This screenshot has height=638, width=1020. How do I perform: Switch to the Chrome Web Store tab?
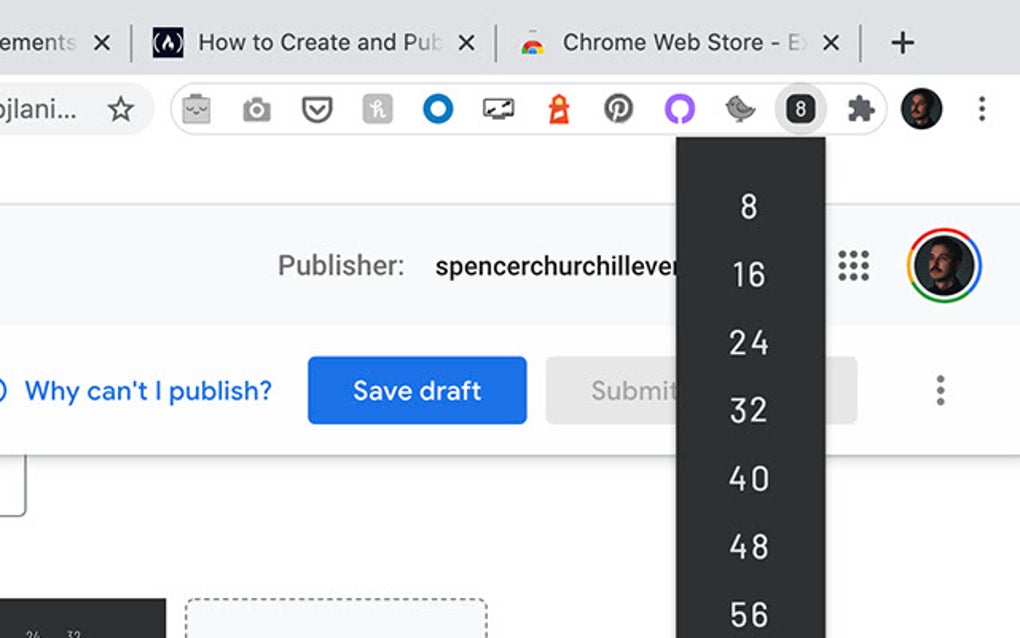click(660, 42)
